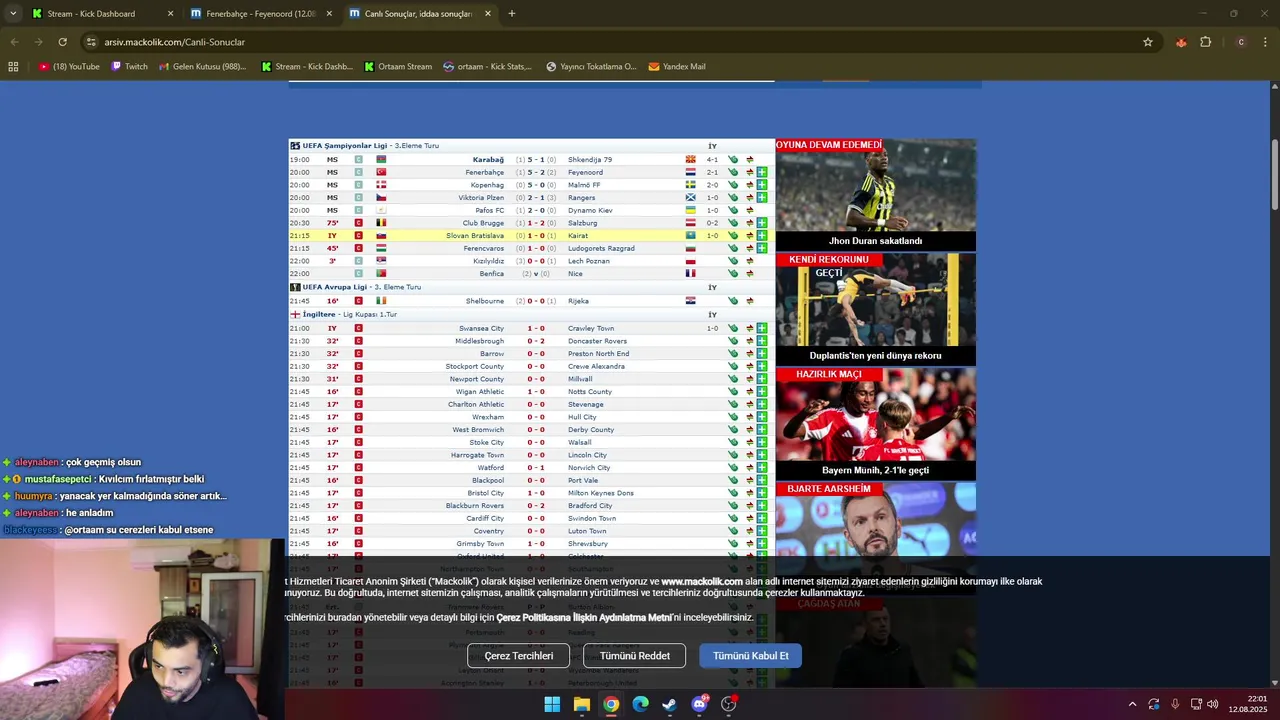Click the Çerez Tercihleri button
1280x720 pixels.
pos(518,656)
